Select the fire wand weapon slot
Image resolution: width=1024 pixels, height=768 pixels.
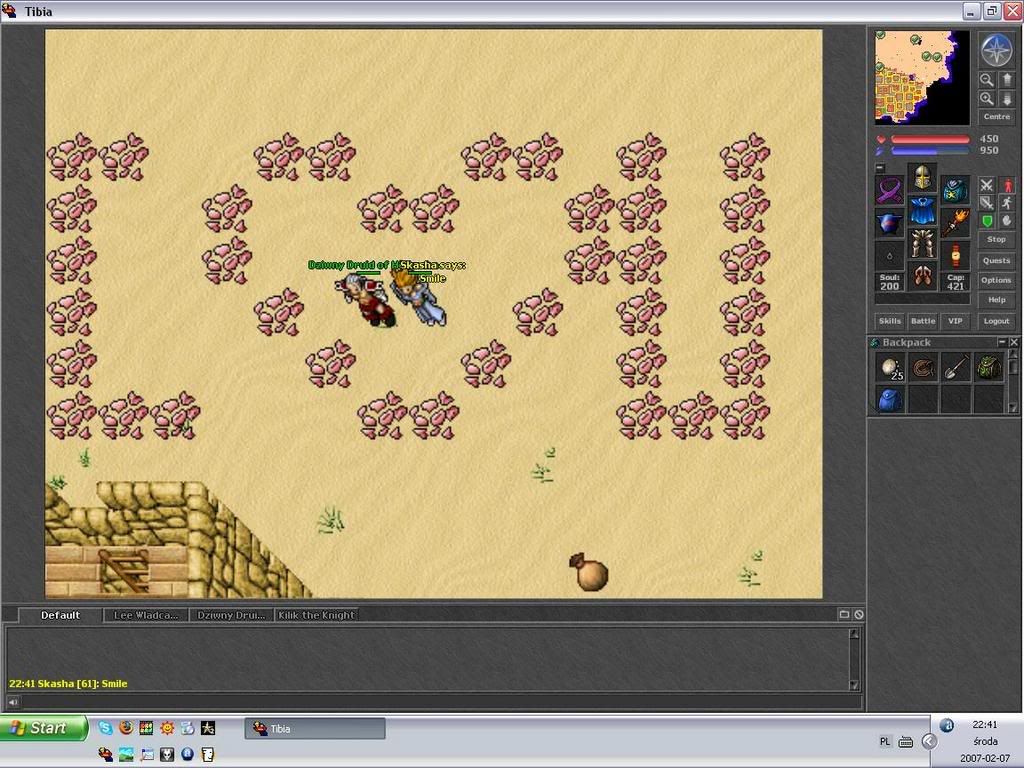[955, 223]
